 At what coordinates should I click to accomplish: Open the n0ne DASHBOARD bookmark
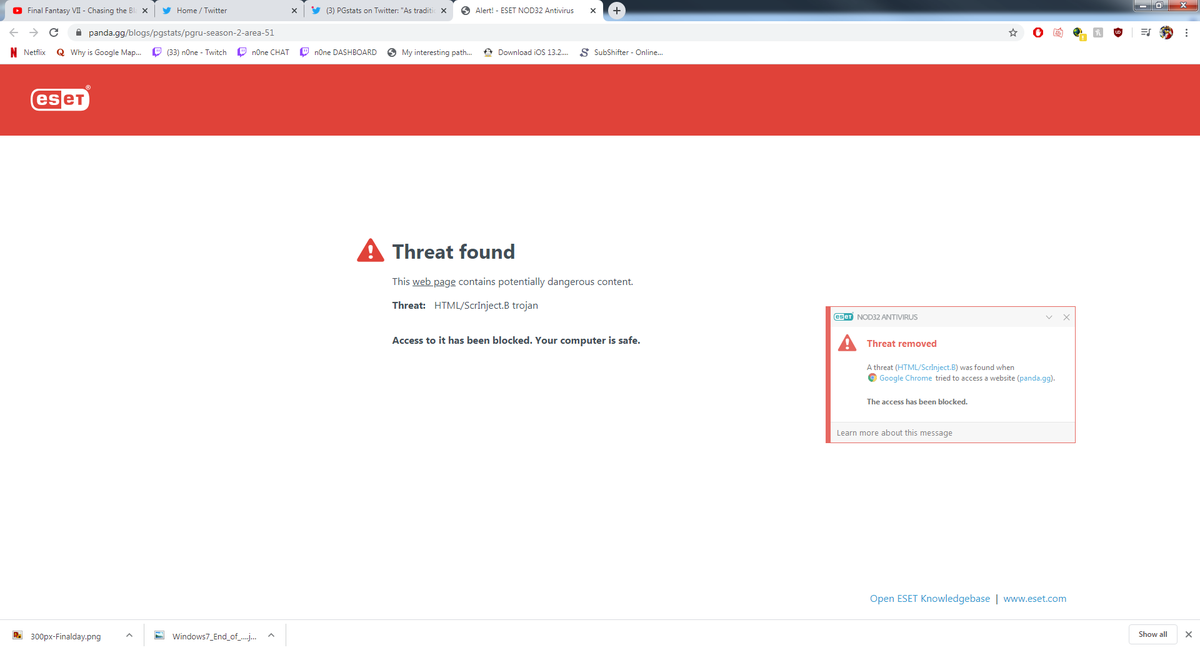(x=339, y=52)
